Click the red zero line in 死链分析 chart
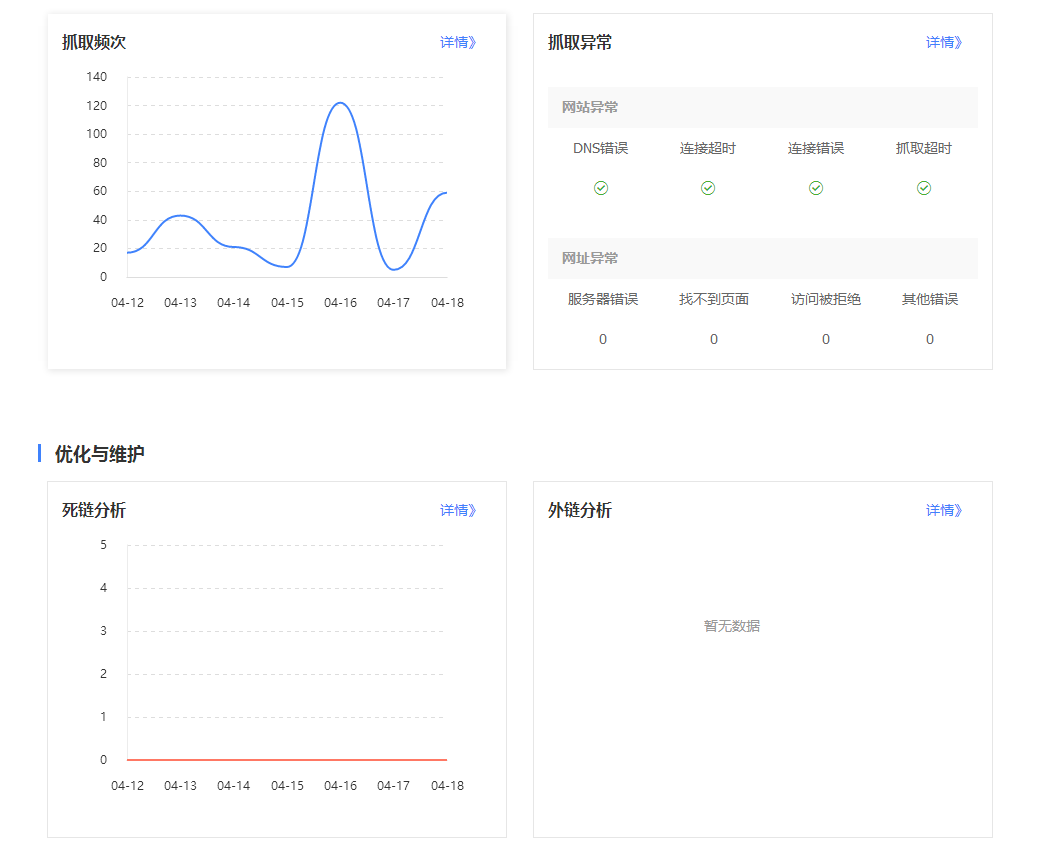Viewport: 1047px width, 859px height. point(287,760)
